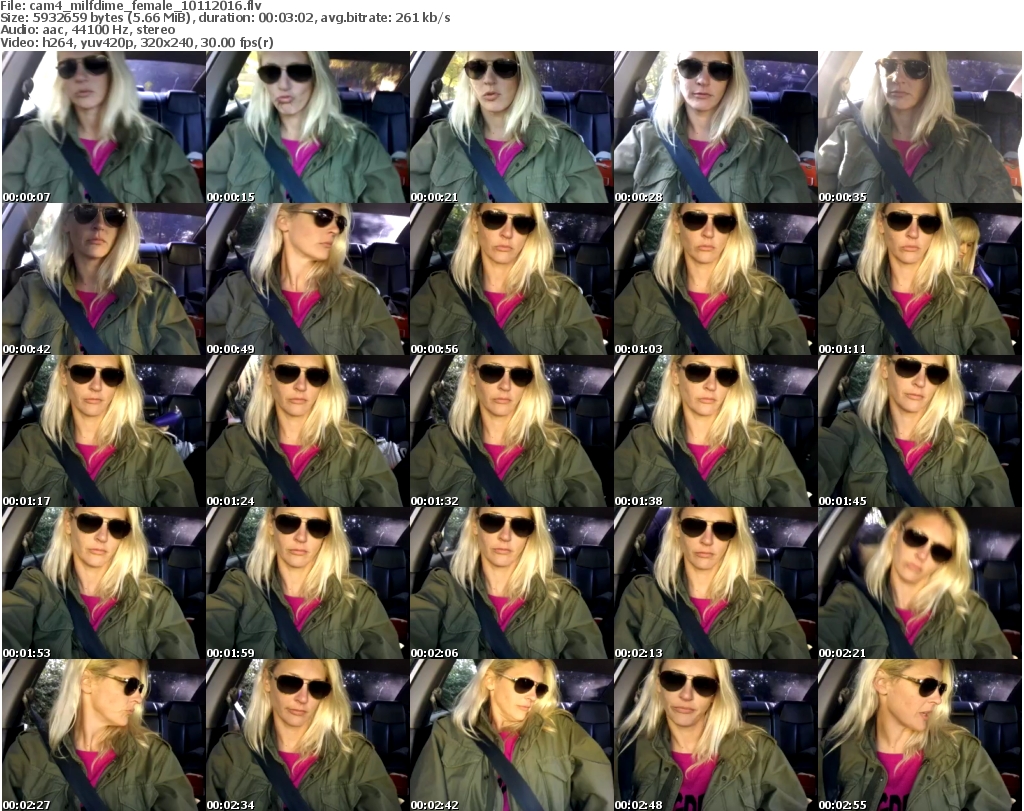
Task: Open the frame stamped 00:02:48
Action: [x=715, y=735]
